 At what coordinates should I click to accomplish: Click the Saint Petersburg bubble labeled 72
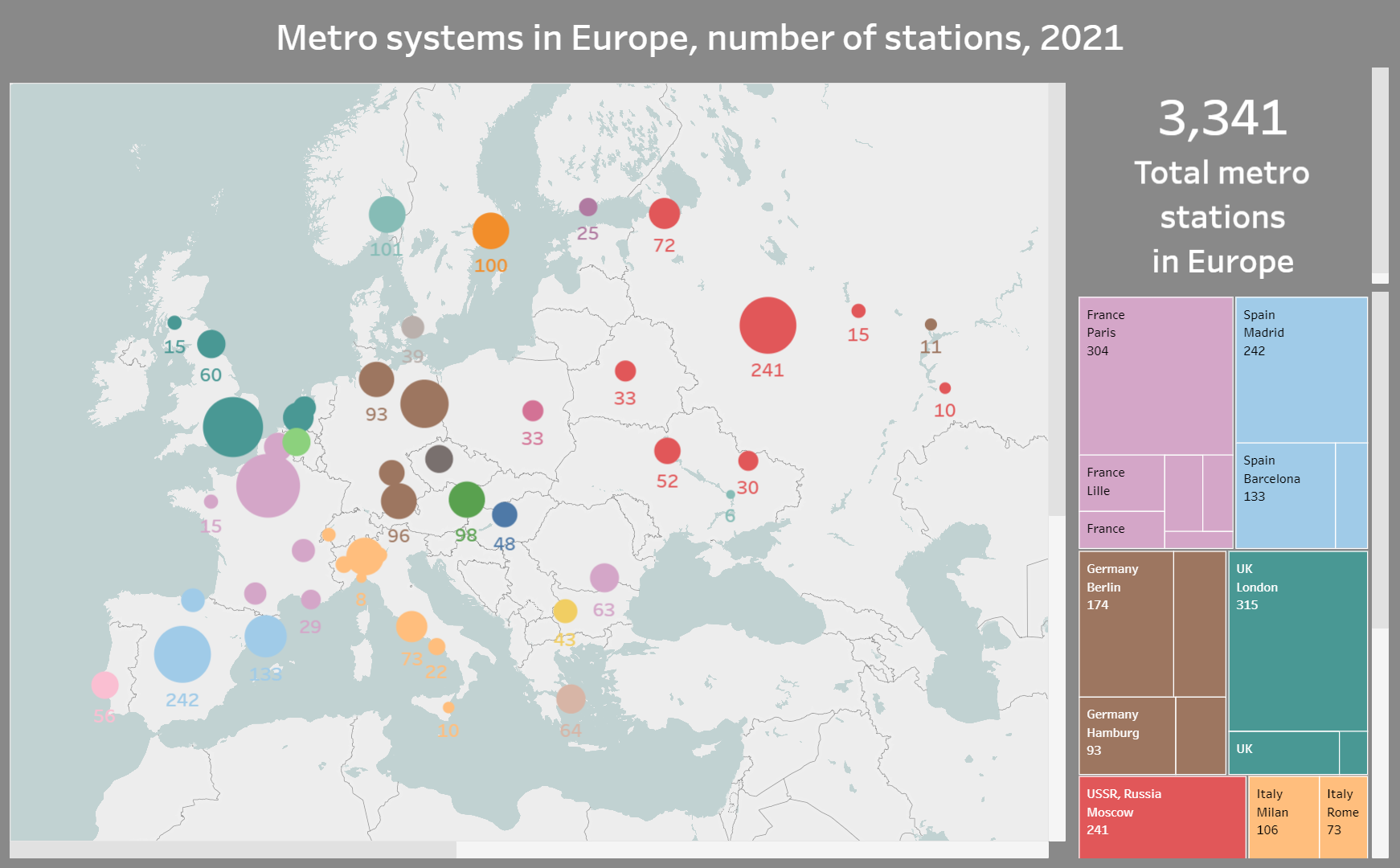[664, 213]
